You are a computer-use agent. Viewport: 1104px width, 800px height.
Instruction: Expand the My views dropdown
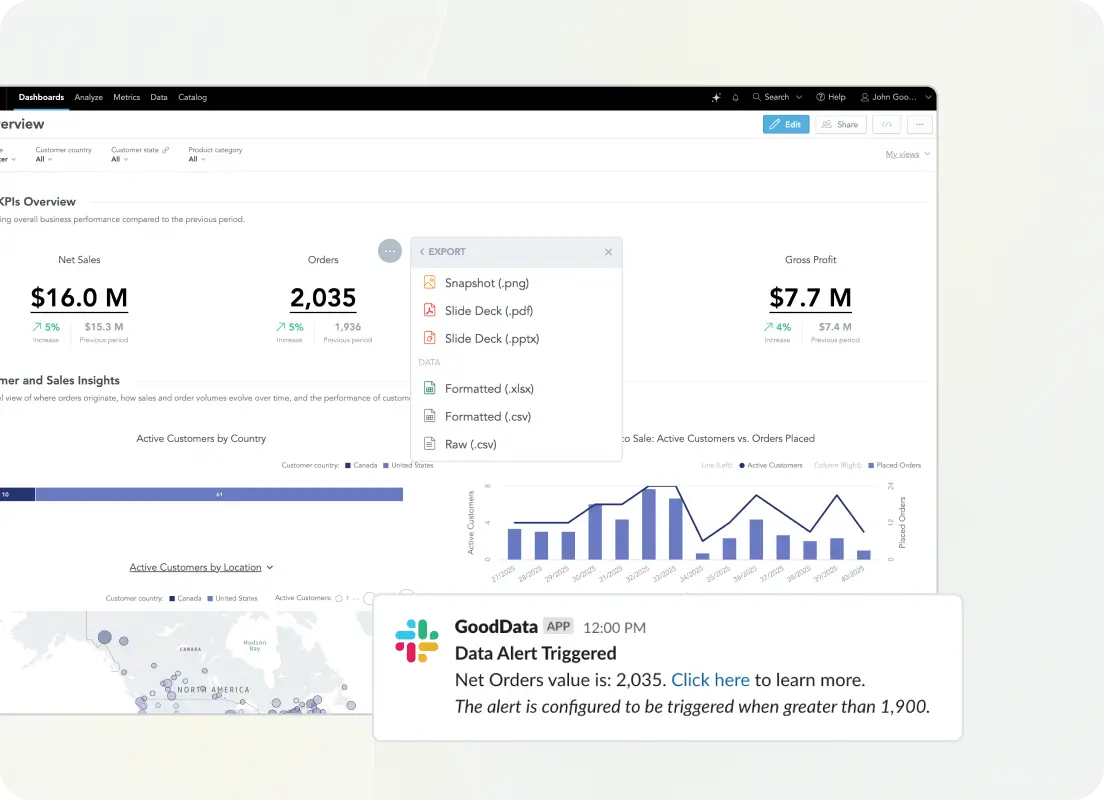(x=907, y=154)
